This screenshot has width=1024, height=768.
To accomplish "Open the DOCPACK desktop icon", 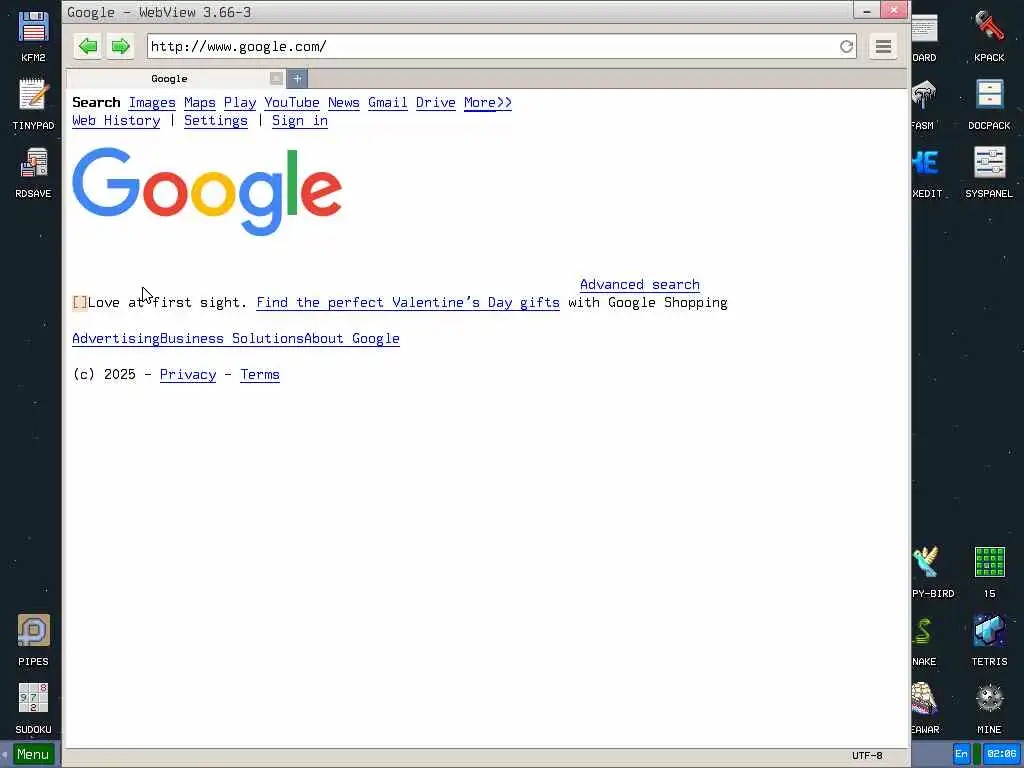I will [x=989, y=104].
